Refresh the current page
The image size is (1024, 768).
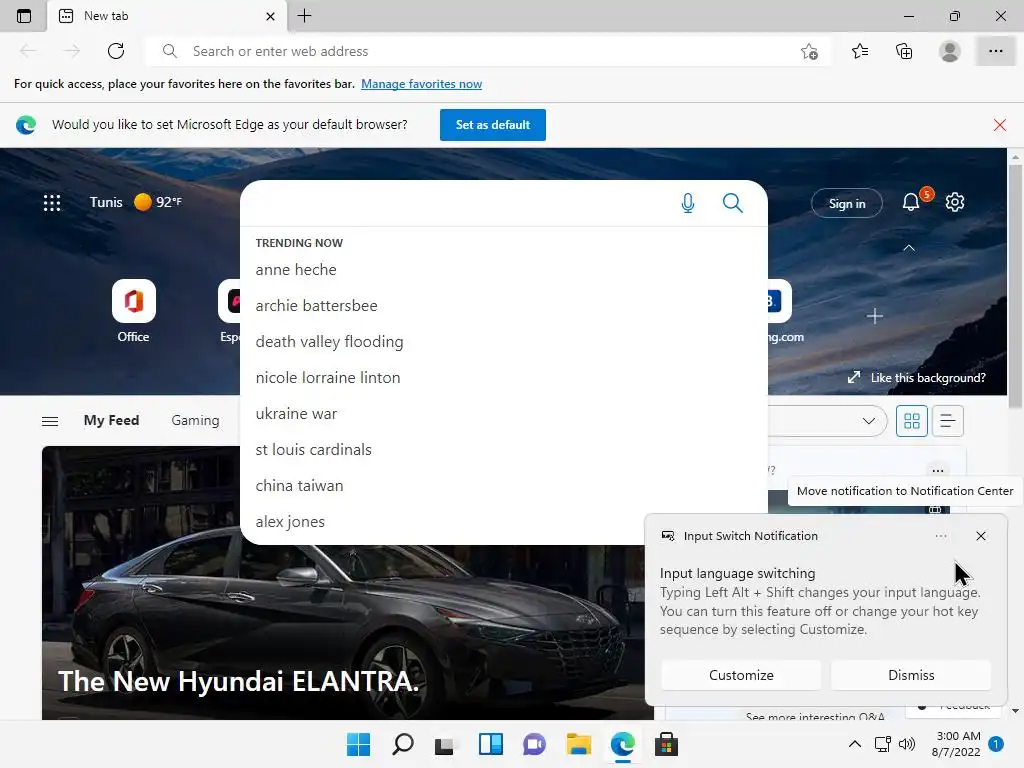click(116, 51)
